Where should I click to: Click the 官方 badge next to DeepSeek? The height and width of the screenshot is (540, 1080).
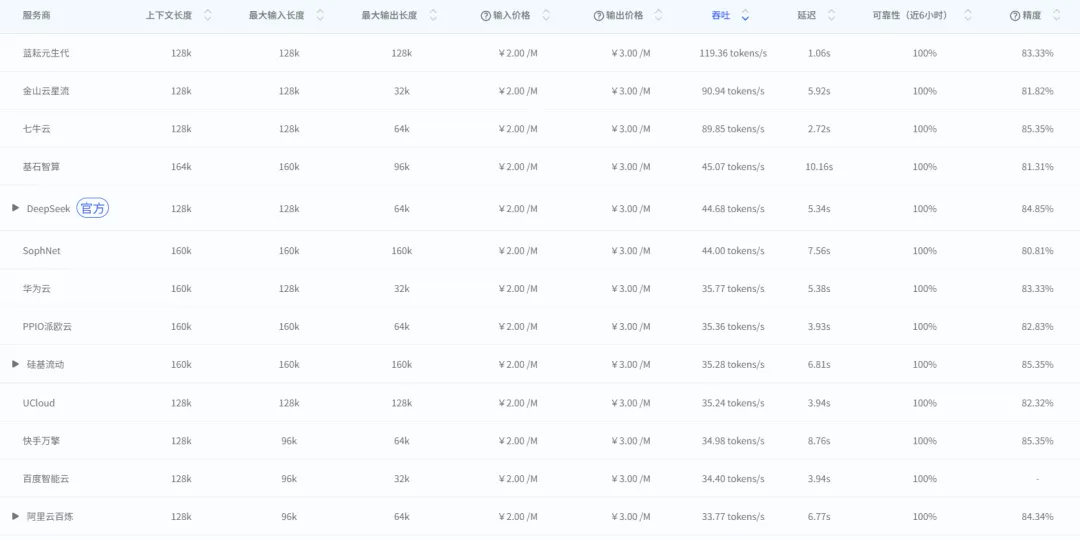(x=92, y=208)
